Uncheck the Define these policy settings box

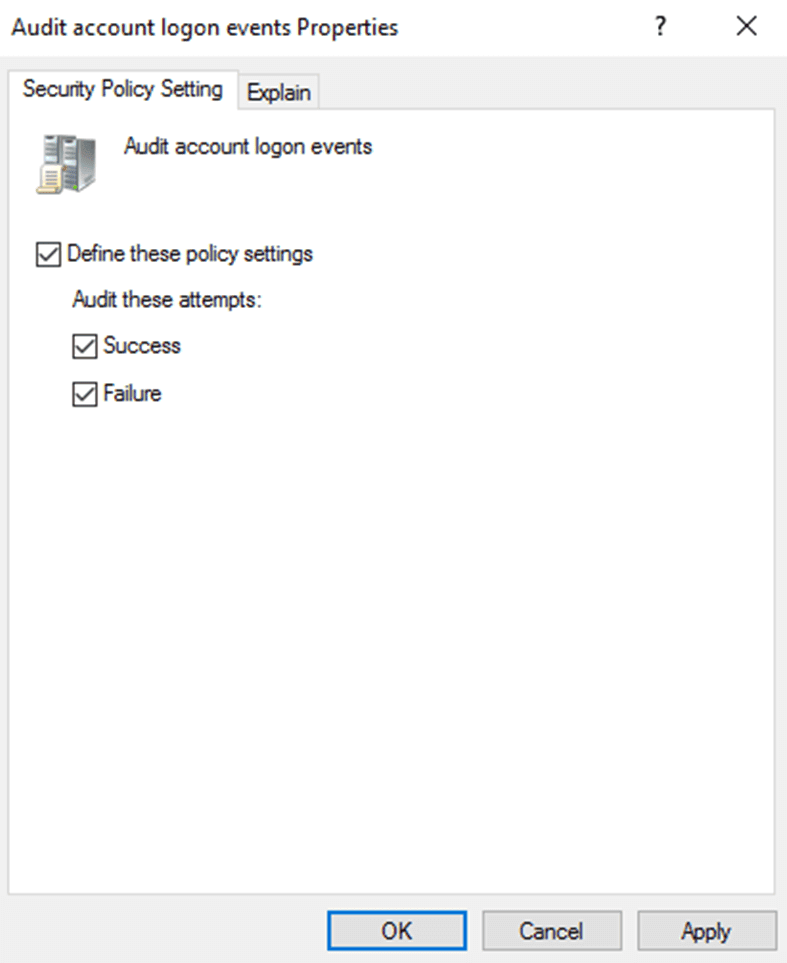[48, 254]
